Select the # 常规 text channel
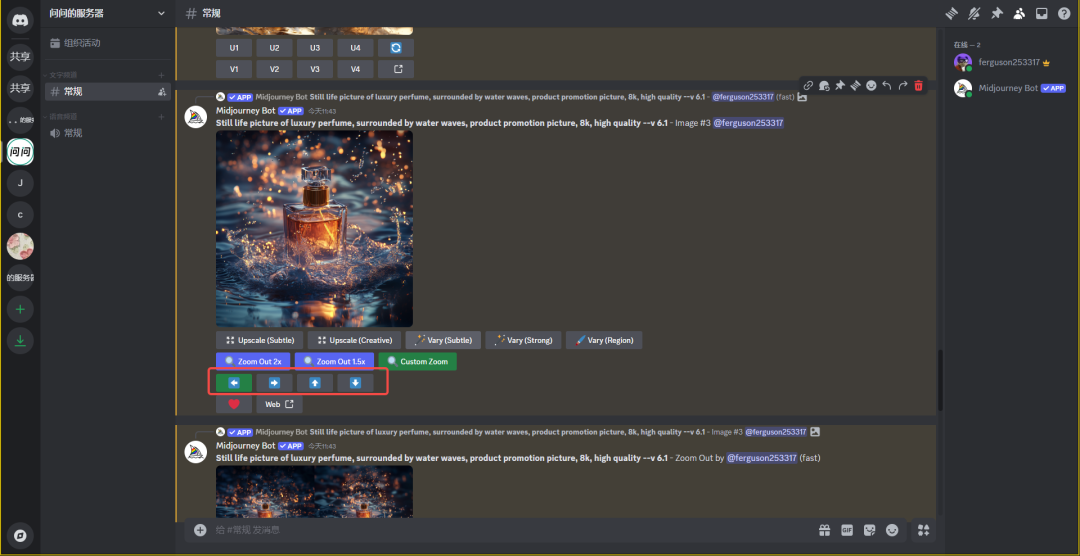This screenshot has height=556, width=1080. [x=107, y=92]
